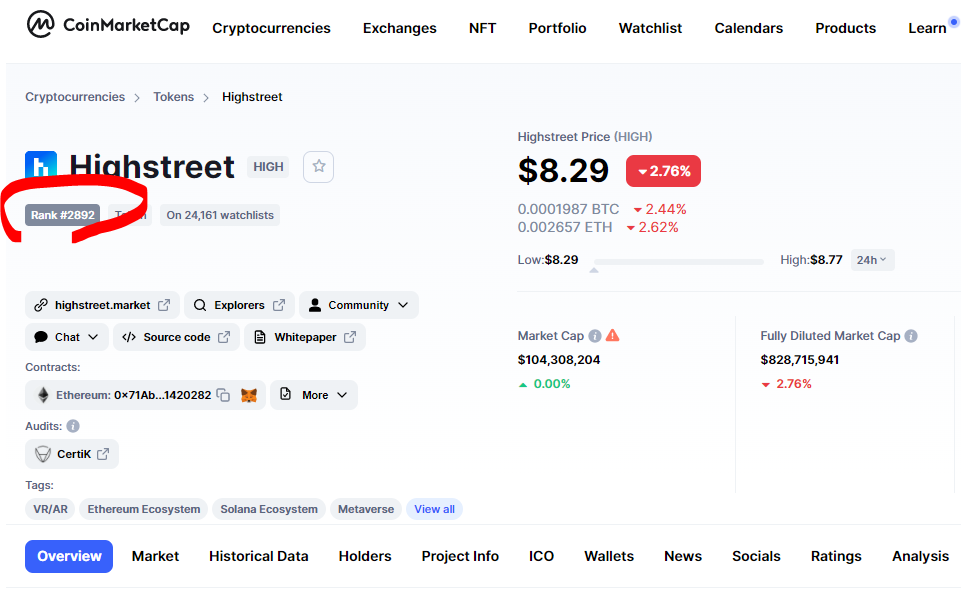Click the Learn notification dot
The height and width of the screenshot is (598, 961).
[x=954, y=22]
